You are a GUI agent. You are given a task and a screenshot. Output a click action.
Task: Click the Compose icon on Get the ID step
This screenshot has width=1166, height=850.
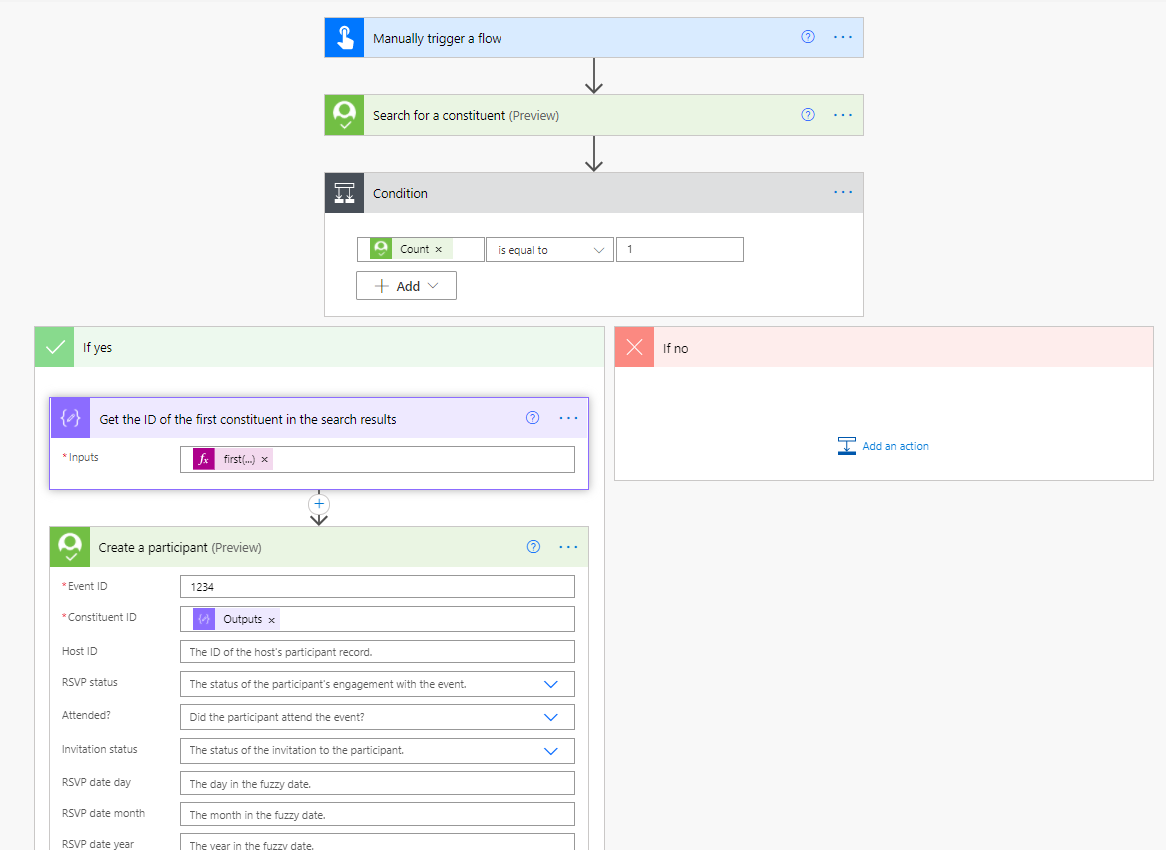point(70,419)
